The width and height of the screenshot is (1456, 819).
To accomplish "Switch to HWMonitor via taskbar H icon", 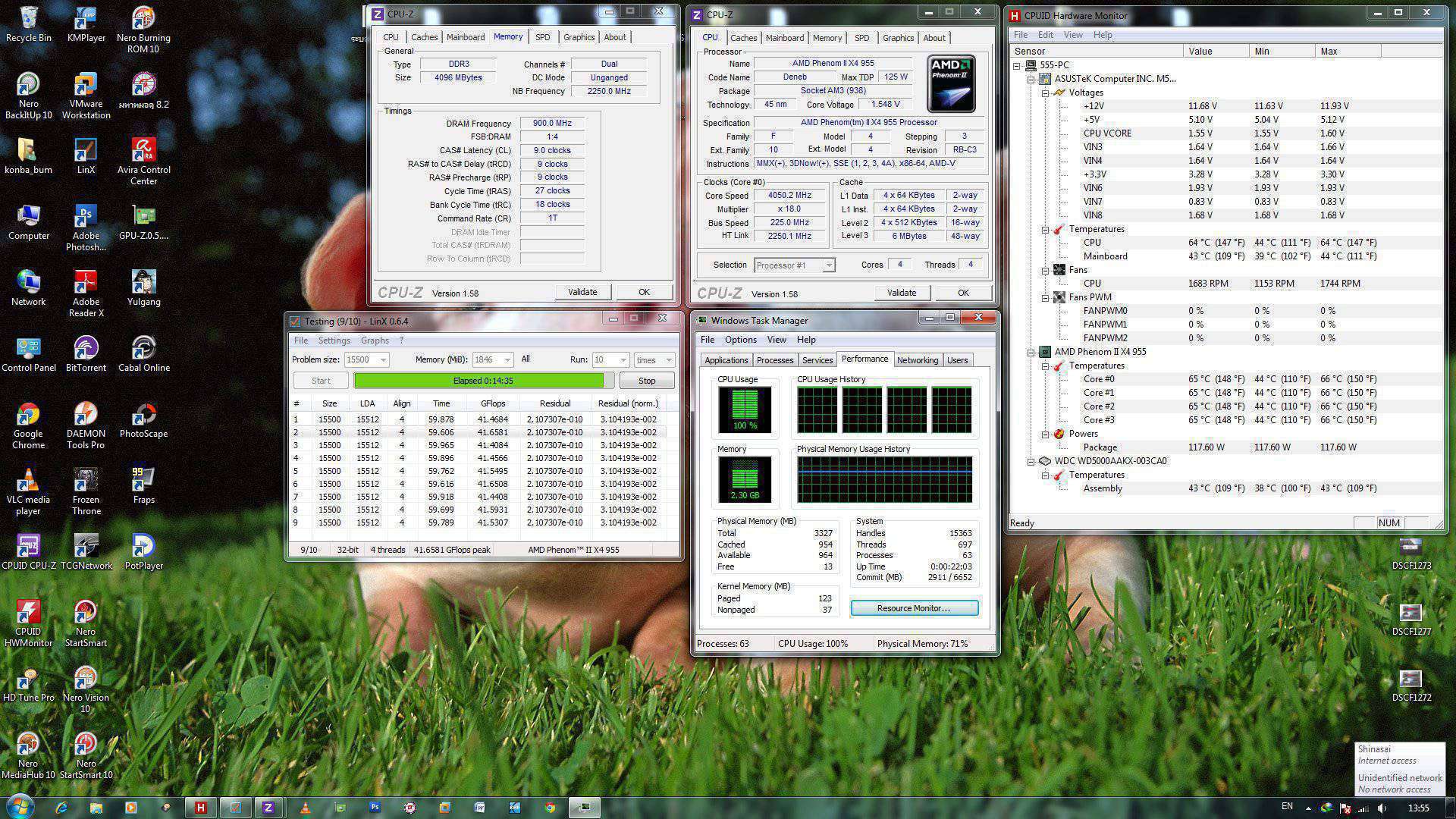I will (x=200, y=808).
